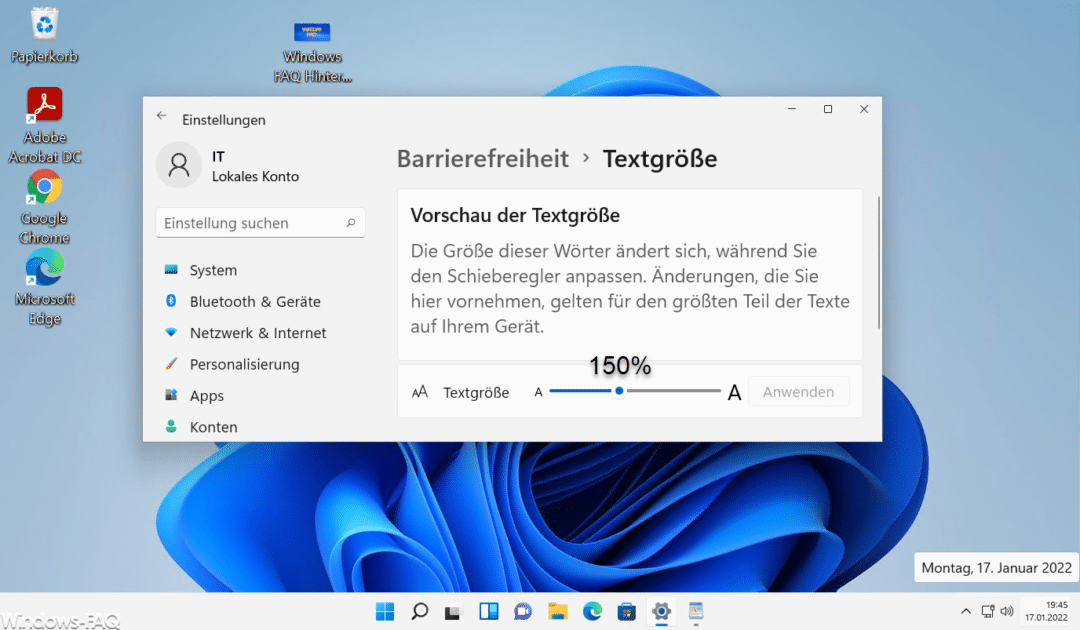Viewport: 1080px width, 630px height.
Task: Open Edge from the taskbar
Action: (x=592, y=611)
